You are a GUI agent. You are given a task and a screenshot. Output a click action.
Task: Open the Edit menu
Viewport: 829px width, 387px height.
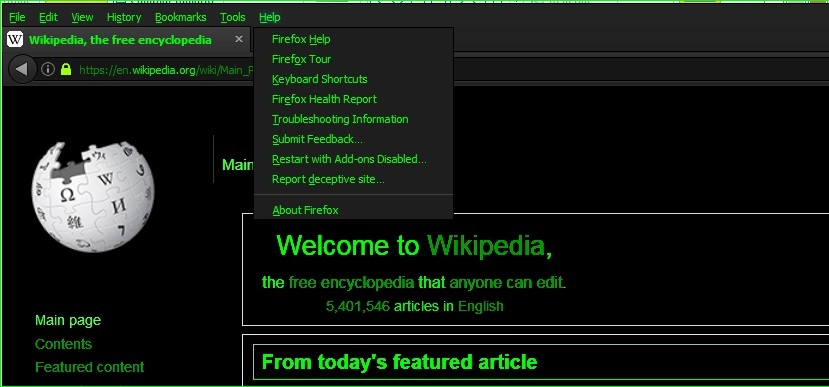[x=48, y=17]
